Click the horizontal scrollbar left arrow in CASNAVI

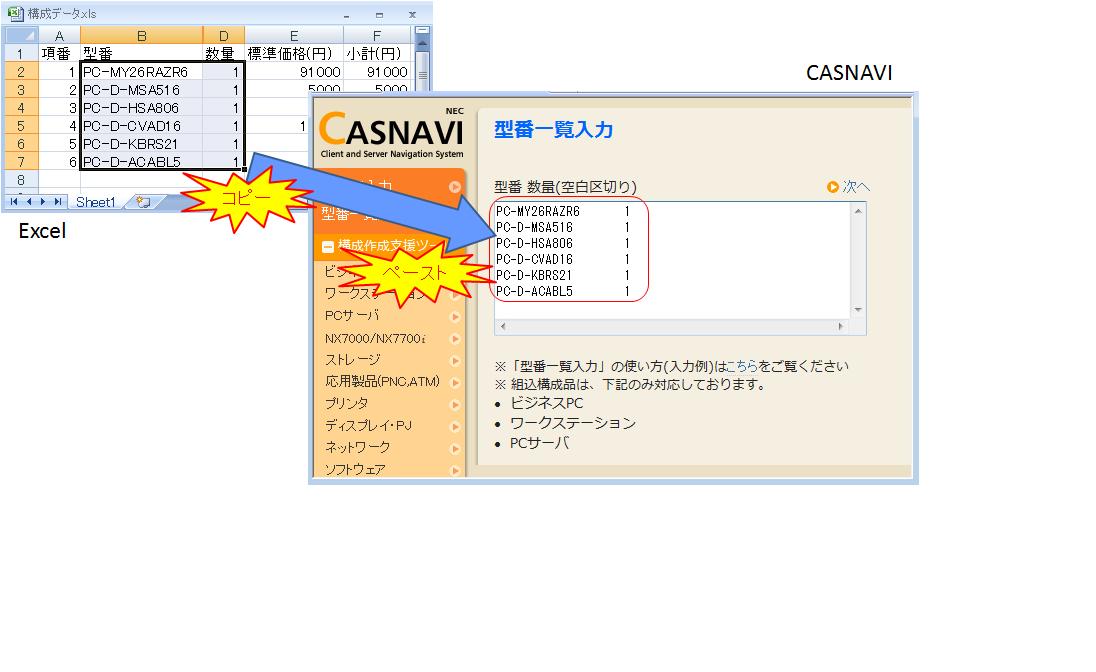(503, 327)
